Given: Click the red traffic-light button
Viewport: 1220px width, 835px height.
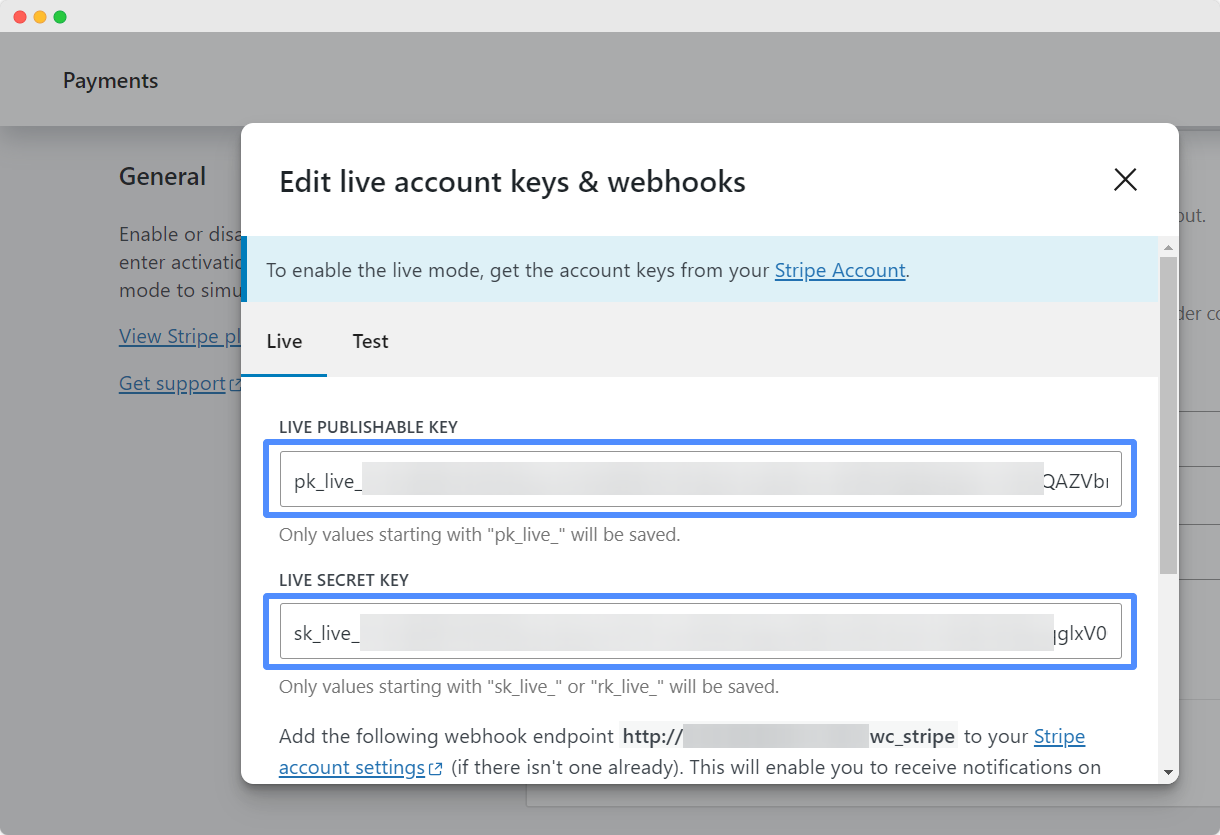Looking at the screenshot, I should (x=18, y=16).
